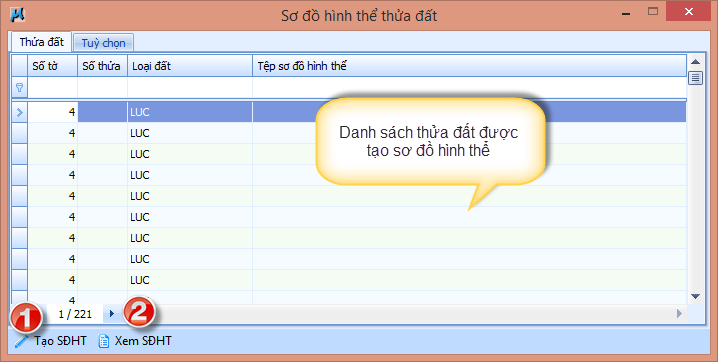Select the Thửa đất tab
Image resolution: width=718 pixels, height=362 pixels.
[41, 42]
